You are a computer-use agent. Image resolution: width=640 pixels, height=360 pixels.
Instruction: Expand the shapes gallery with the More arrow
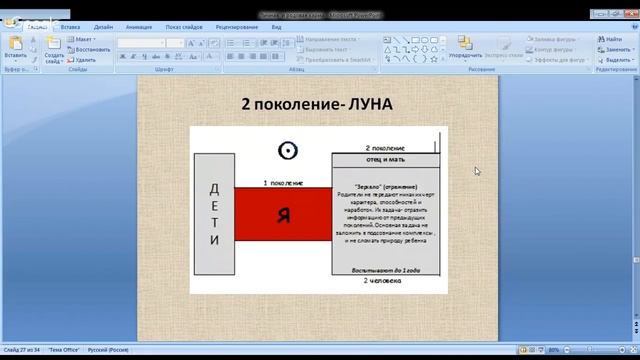[443, 59]
